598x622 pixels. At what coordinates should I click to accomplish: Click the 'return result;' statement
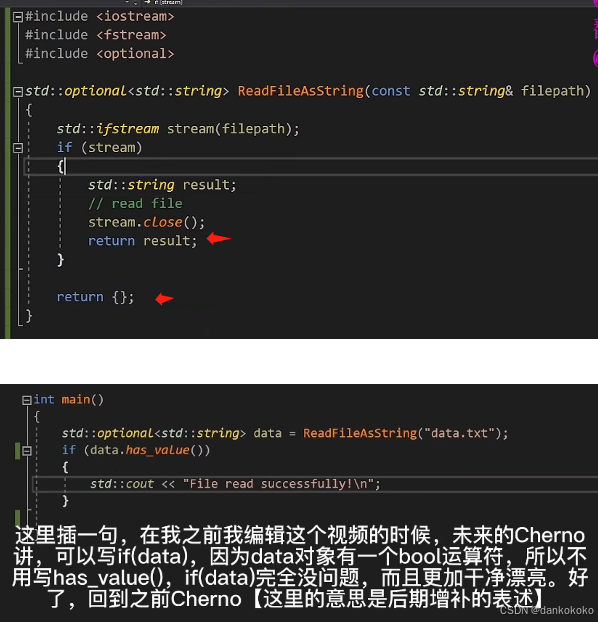click(142, 241)
